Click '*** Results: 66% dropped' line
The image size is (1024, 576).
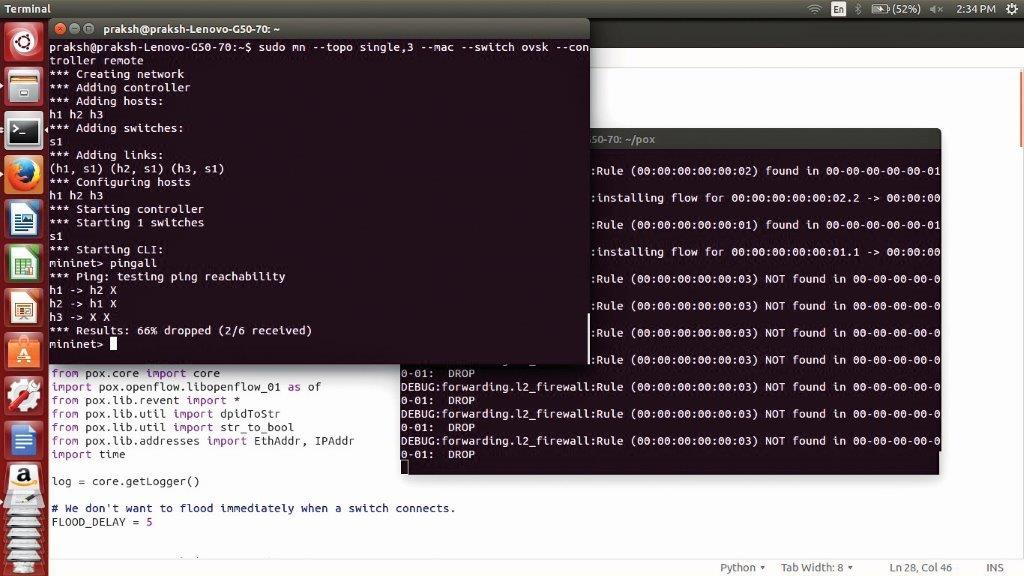click(x=181, y=330)
